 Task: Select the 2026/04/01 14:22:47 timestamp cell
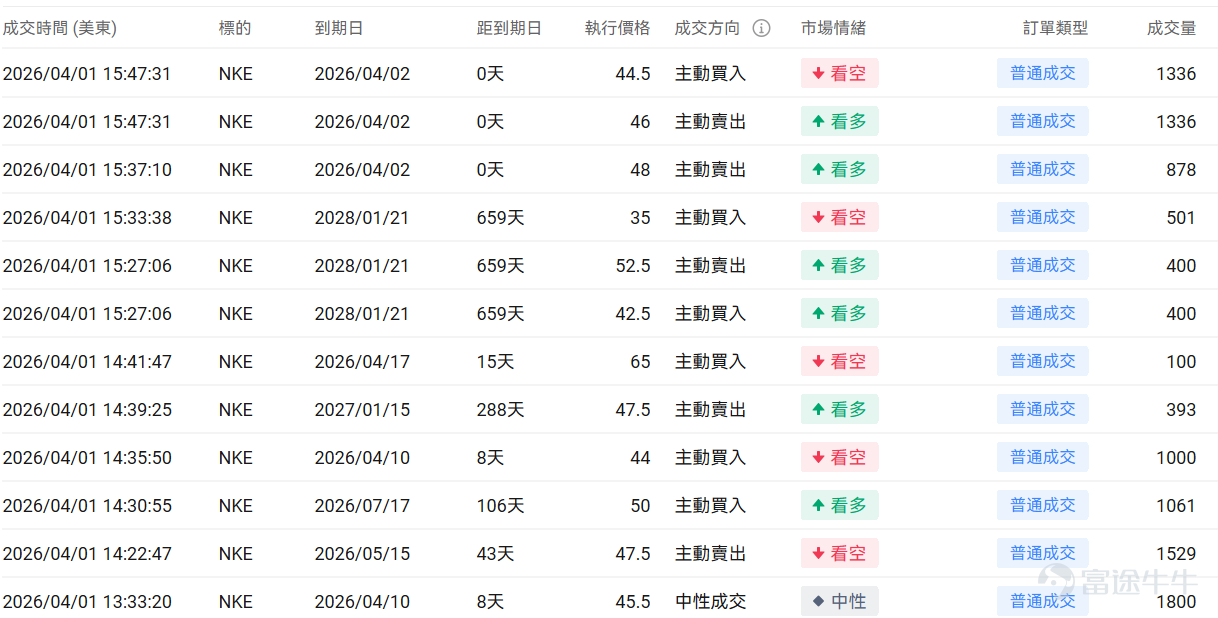click(87, 554)
